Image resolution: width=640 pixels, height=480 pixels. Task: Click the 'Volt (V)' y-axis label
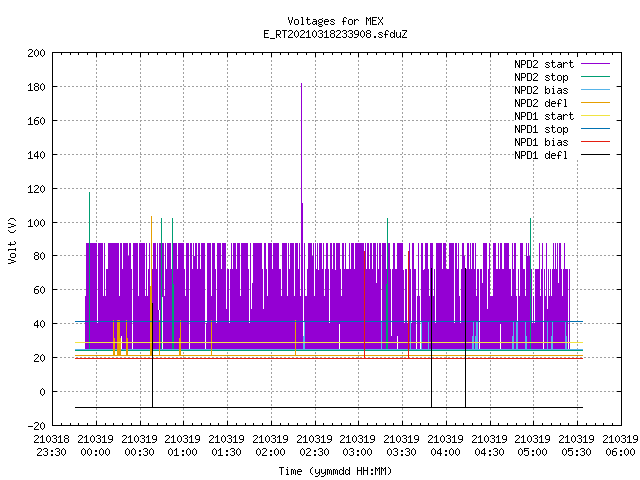pos(13,240)
